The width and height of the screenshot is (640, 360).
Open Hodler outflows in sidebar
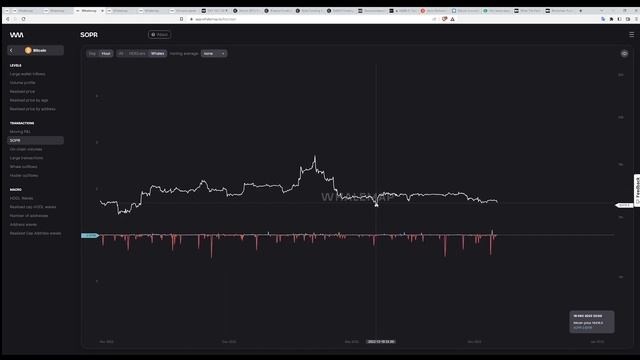(x=24, y=176)
